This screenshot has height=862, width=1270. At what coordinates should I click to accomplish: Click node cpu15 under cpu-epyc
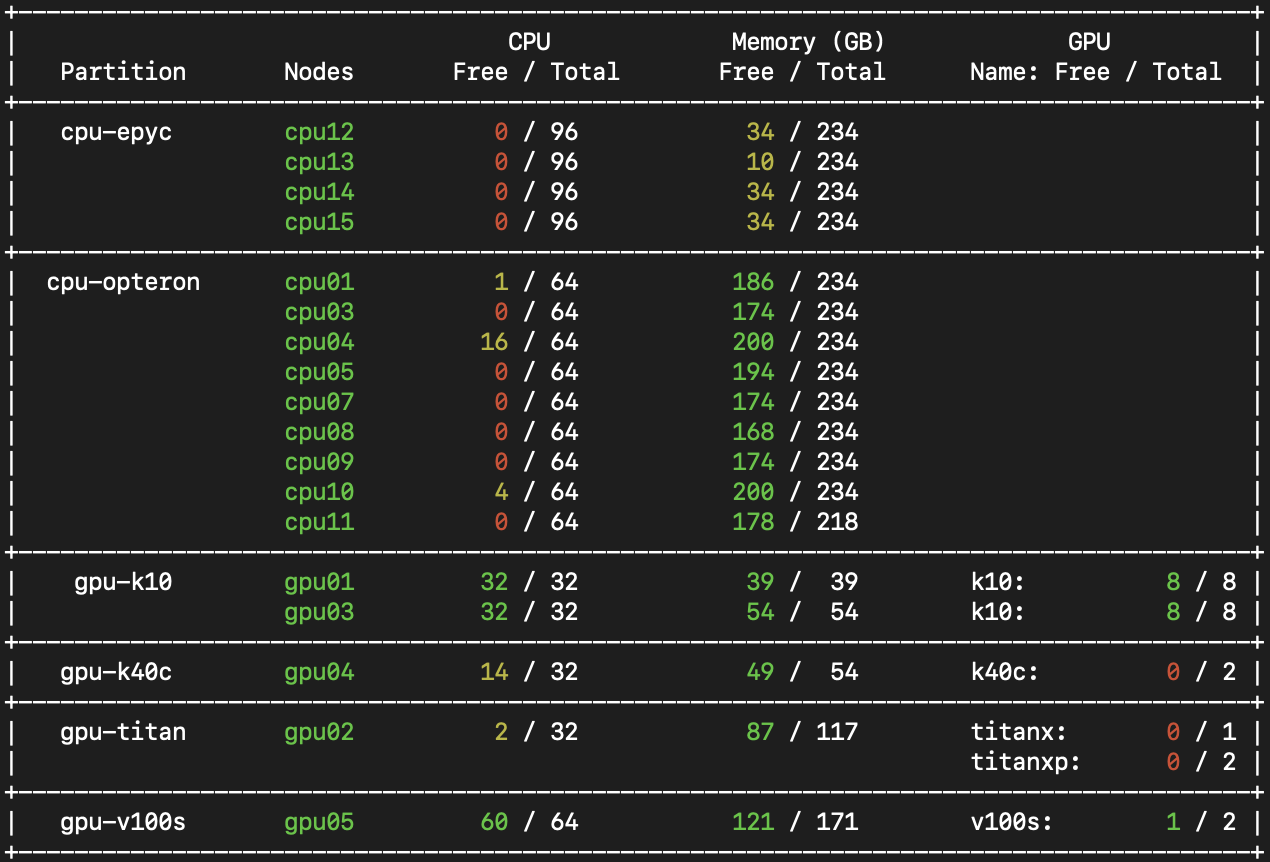coord(318,222)
